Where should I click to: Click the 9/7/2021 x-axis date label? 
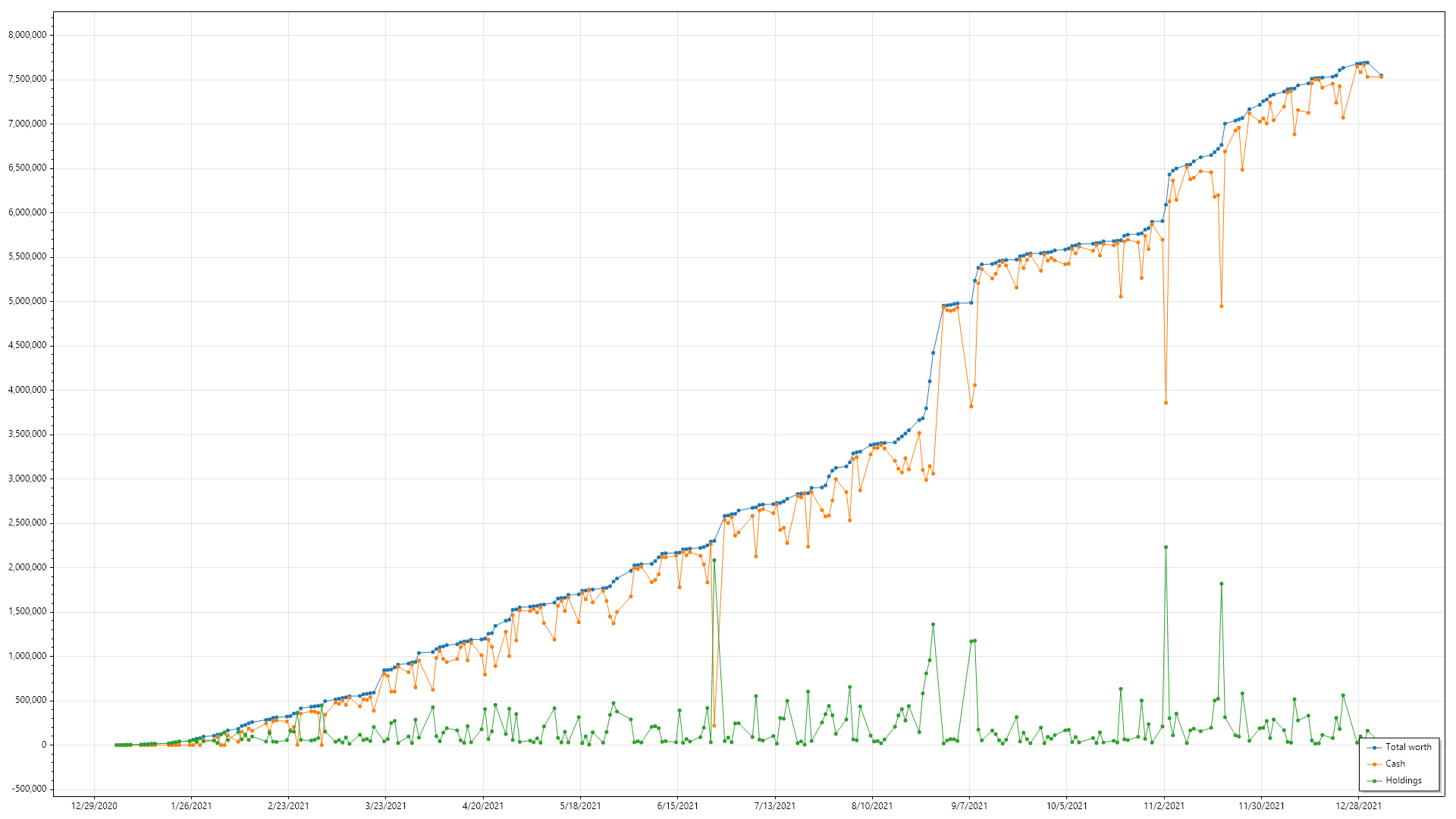tap(969, 806)
